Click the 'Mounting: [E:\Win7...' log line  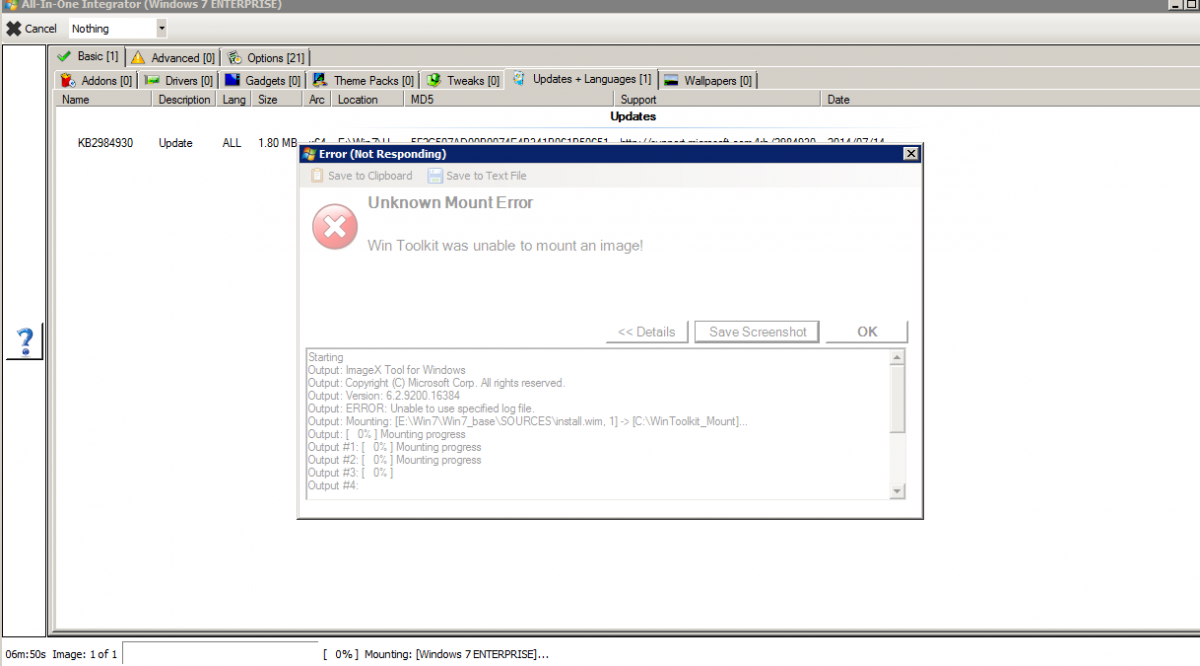[527, 421]
